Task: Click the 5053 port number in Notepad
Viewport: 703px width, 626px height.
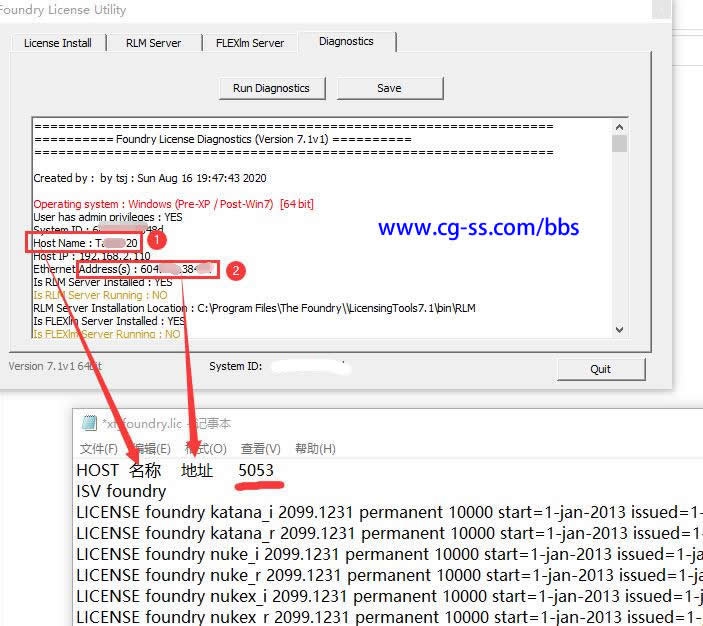Action: point(256,470)
